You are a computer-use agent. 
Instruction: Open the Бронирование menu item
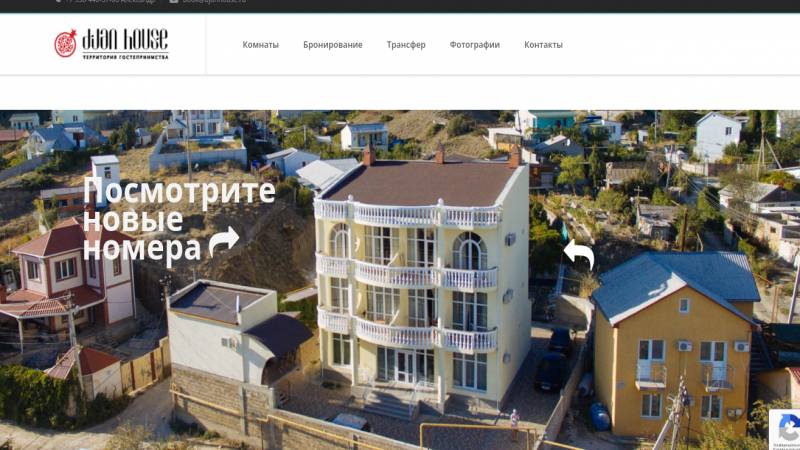coord(333,45)
